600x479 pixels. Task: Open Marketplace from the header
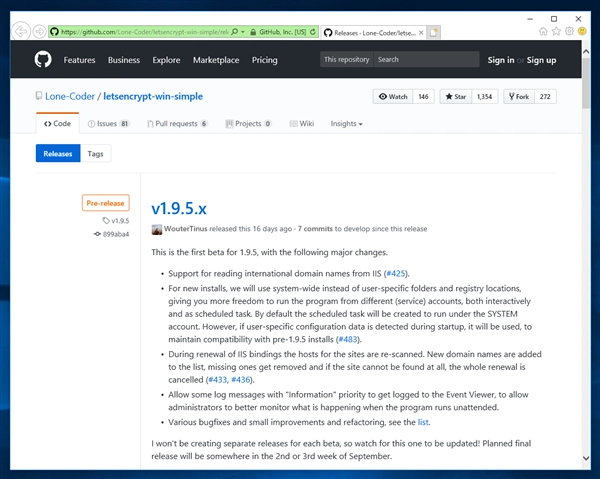pos(216,60)
